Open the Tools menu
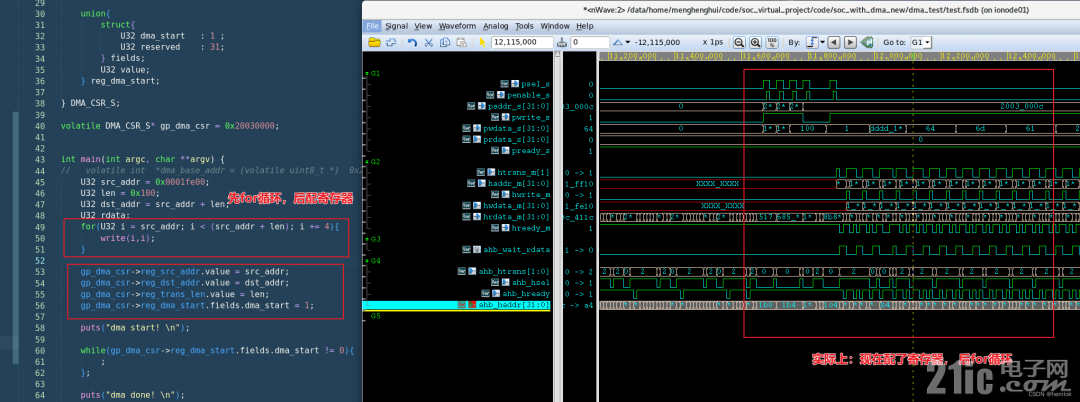Image resolution: width=1080 pixels, height=402 pixels. (x=524, y=26)
